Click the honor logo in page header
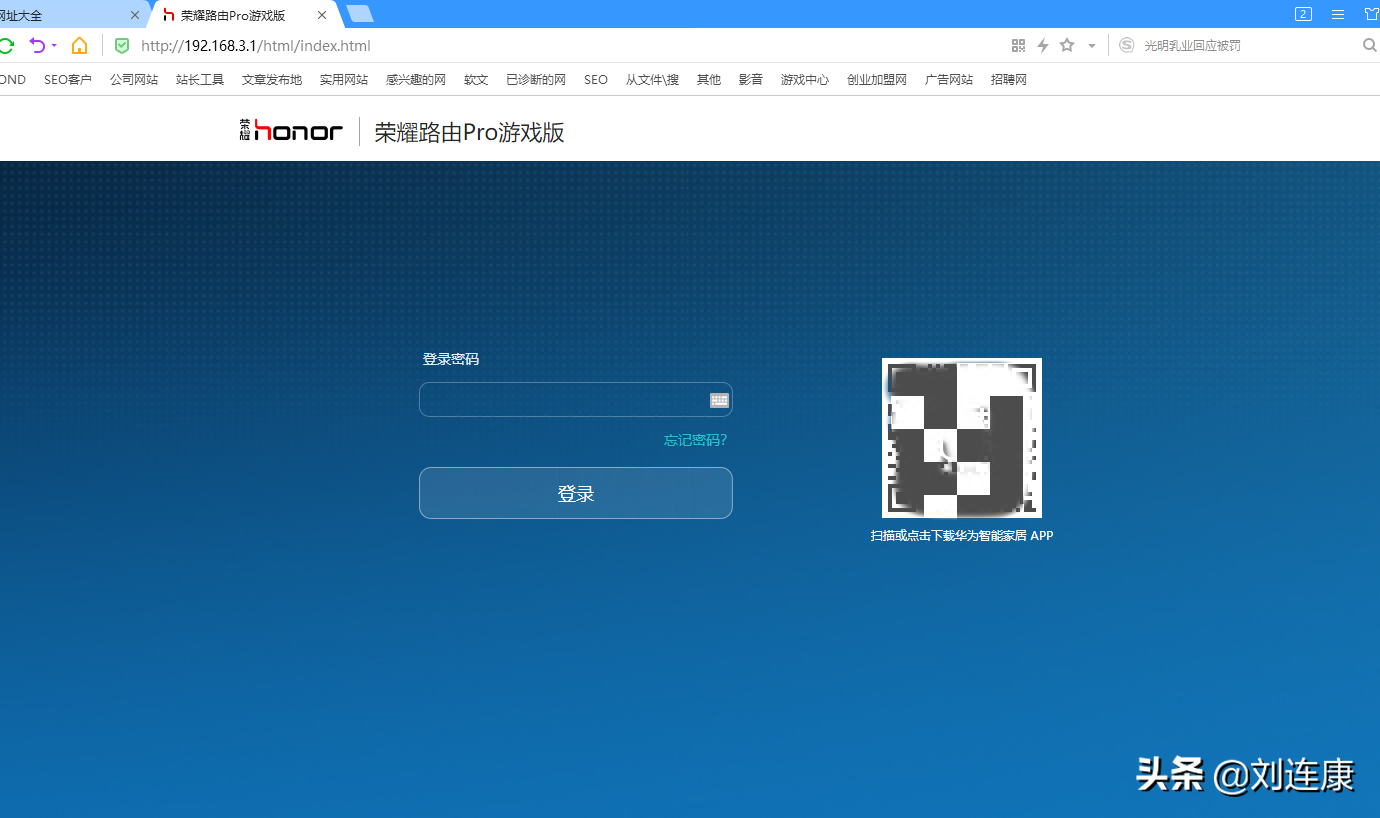 (x=291, y=130)
